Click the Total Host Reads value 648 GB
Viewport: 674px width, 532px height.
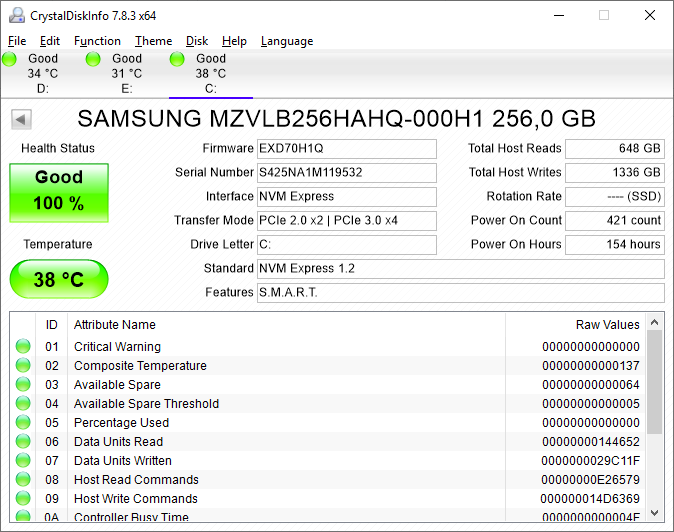(615, 149)
